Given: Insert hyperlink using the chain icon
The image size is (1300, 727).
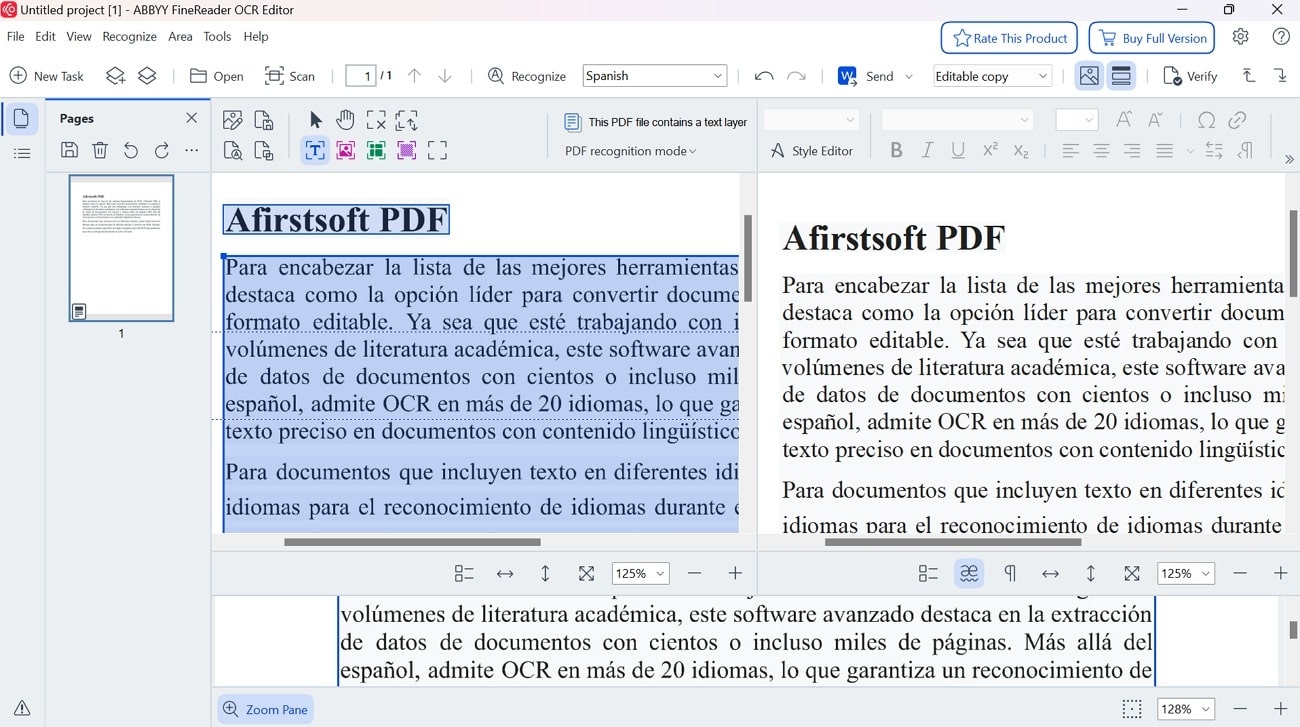Looking at the screenshot, I should point(1238,120).
